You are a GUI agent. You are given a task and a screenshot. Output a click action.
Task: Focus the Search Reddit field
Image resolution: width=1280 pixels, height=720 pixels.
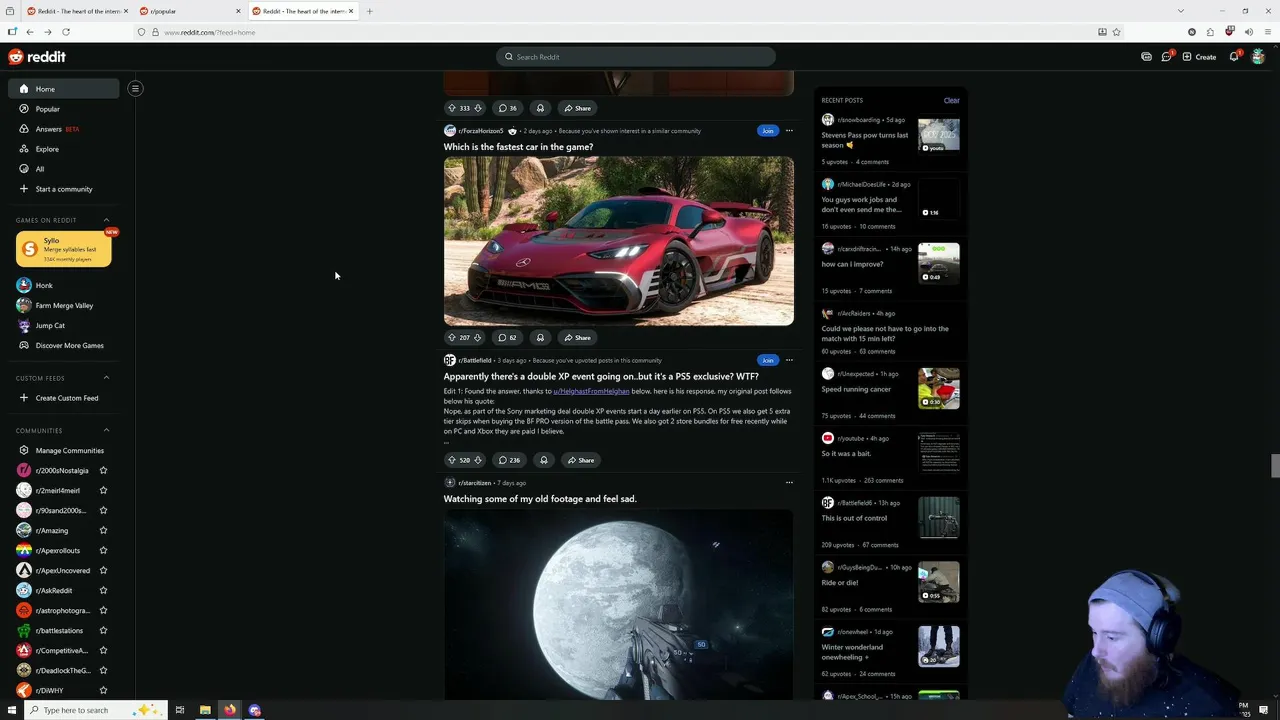pyautogui.click(x=636, y=57)
